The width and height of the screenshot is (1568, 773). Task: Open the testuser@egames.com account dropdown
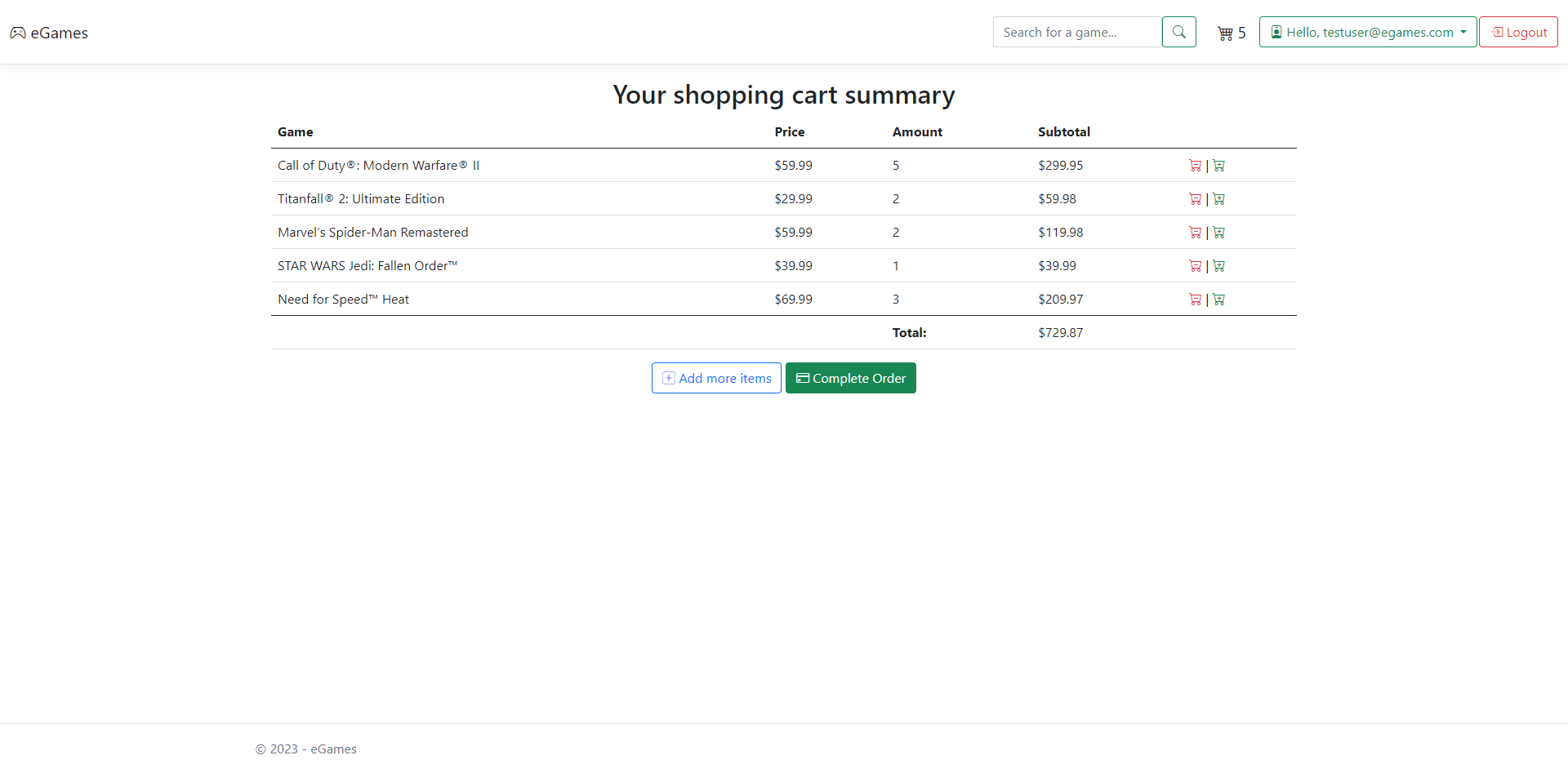coord(1368,32)
